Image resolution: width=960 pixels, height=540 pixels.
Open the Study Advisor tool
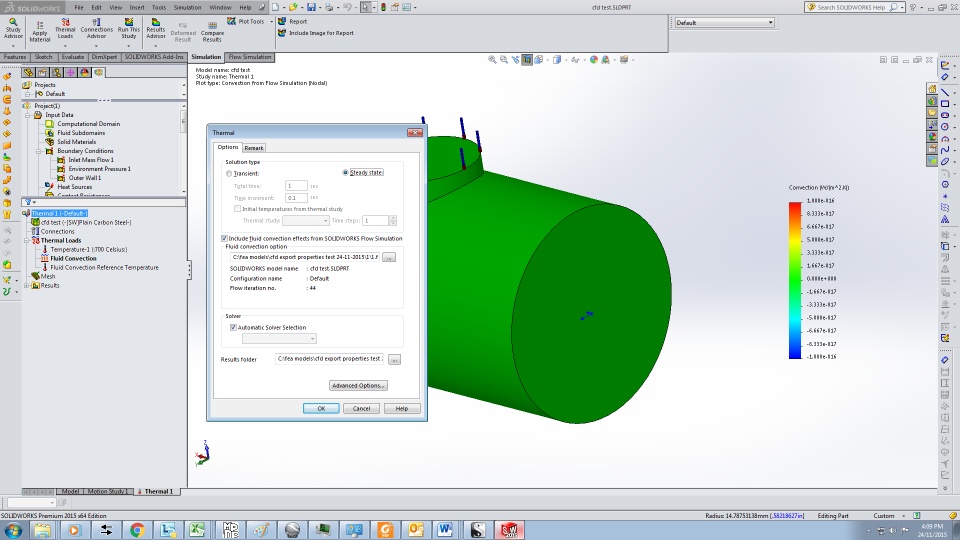point(13,29)
